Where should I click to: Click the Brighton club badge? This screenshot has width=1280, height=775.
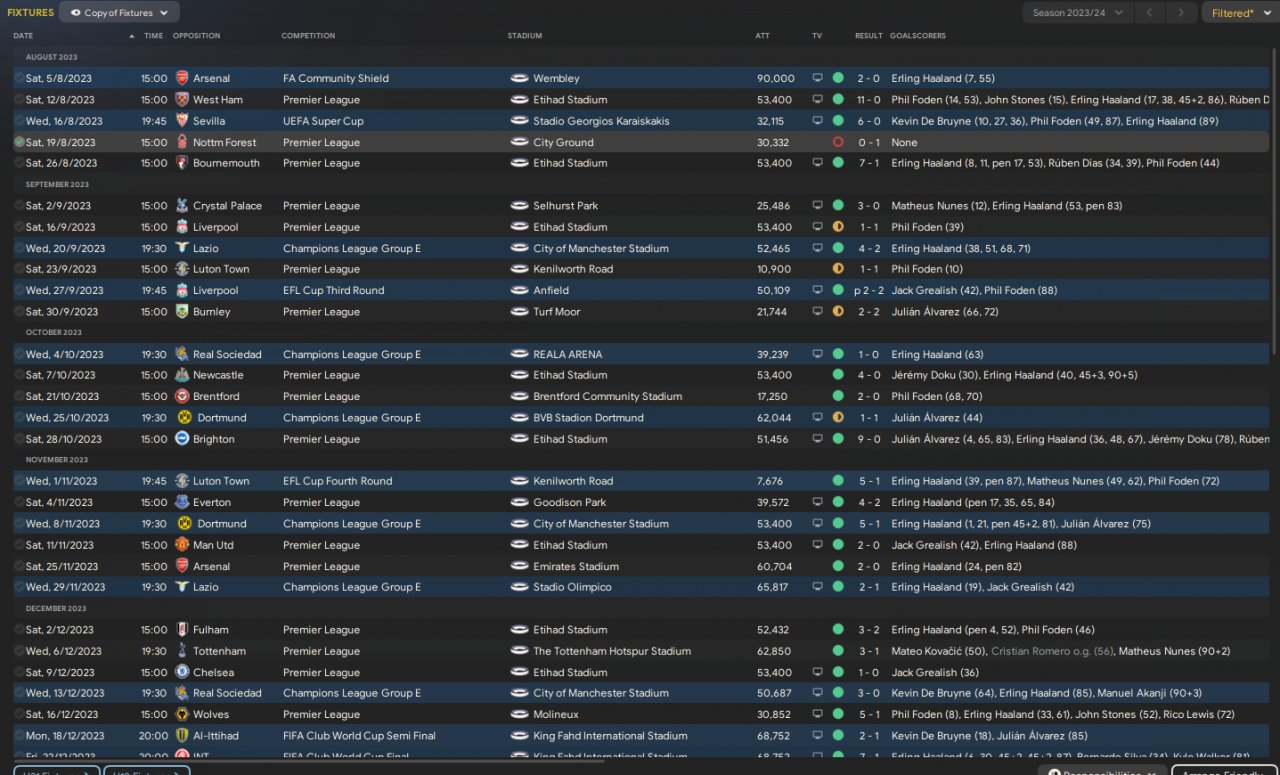coord(181,439)
